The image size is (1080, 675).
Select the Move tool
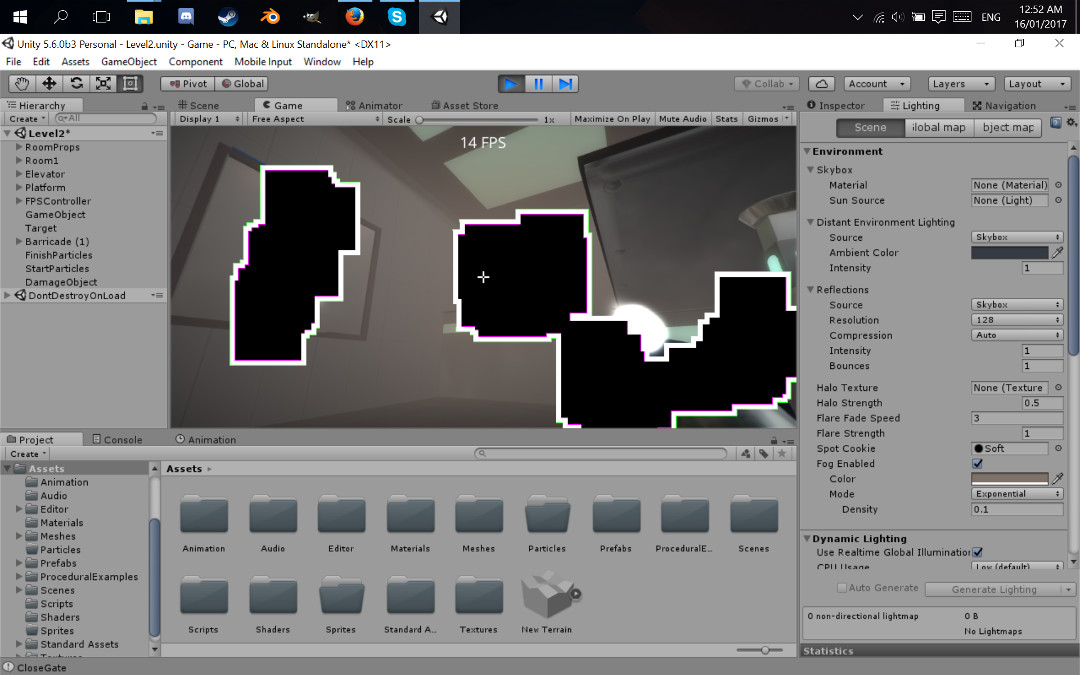coord(49,84)
